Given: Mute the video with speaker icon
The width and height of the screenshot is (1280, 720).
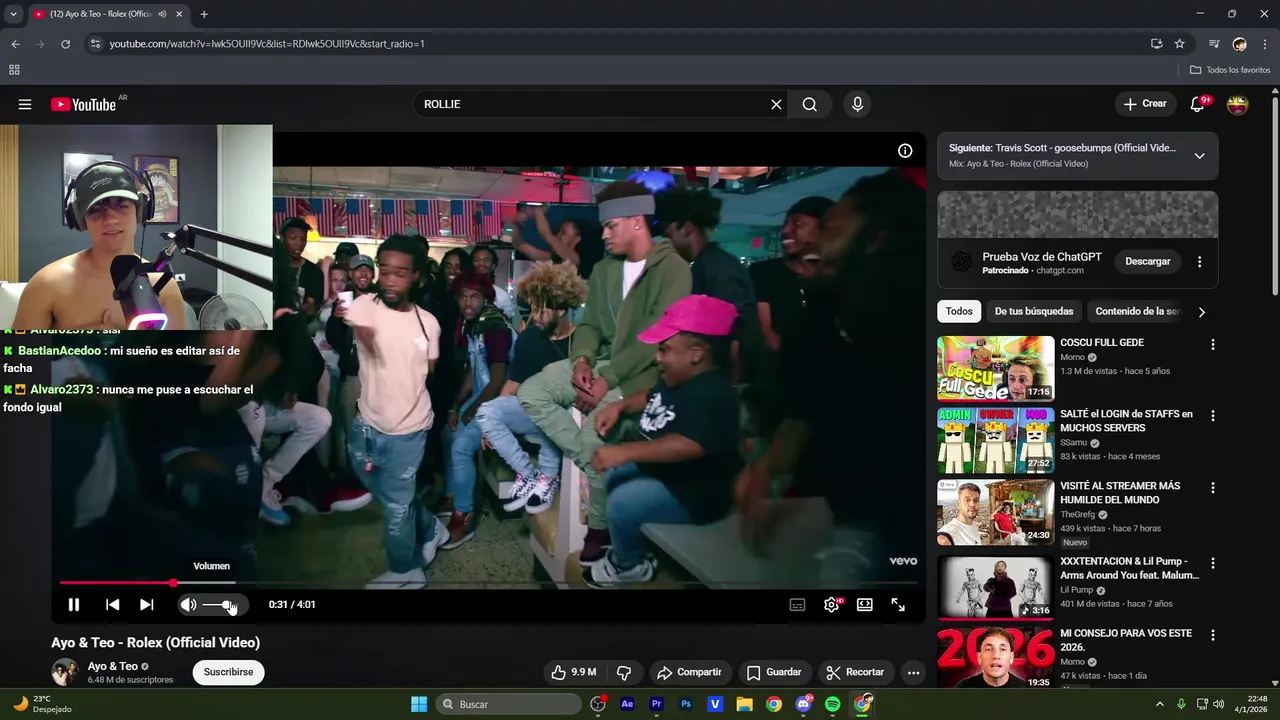Looking at the screenshot, I should coord(188,604).
